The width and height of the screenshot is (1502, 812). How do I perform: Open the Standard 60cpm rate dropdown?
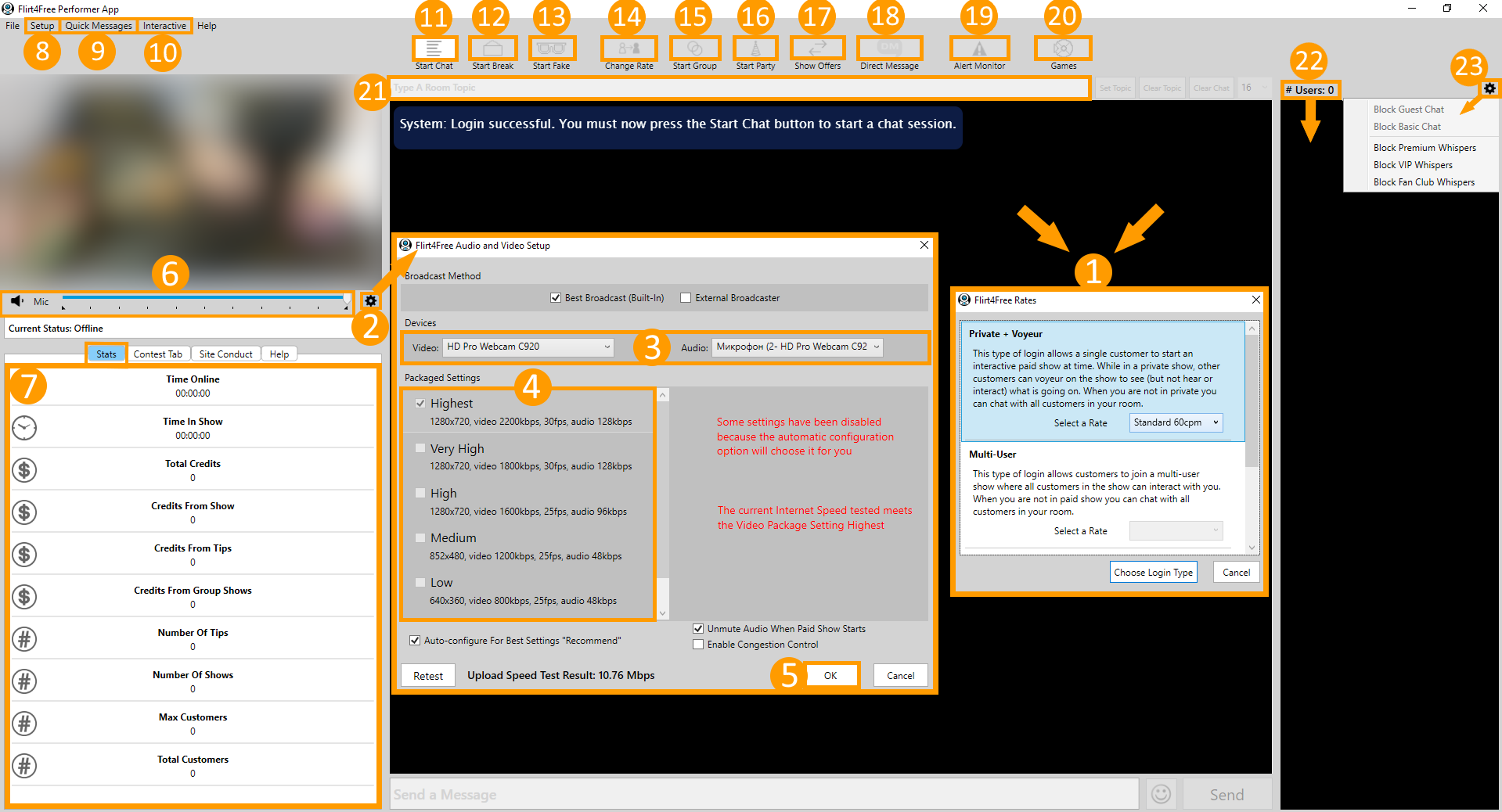pyautogui.click(x=1176, y=422)
